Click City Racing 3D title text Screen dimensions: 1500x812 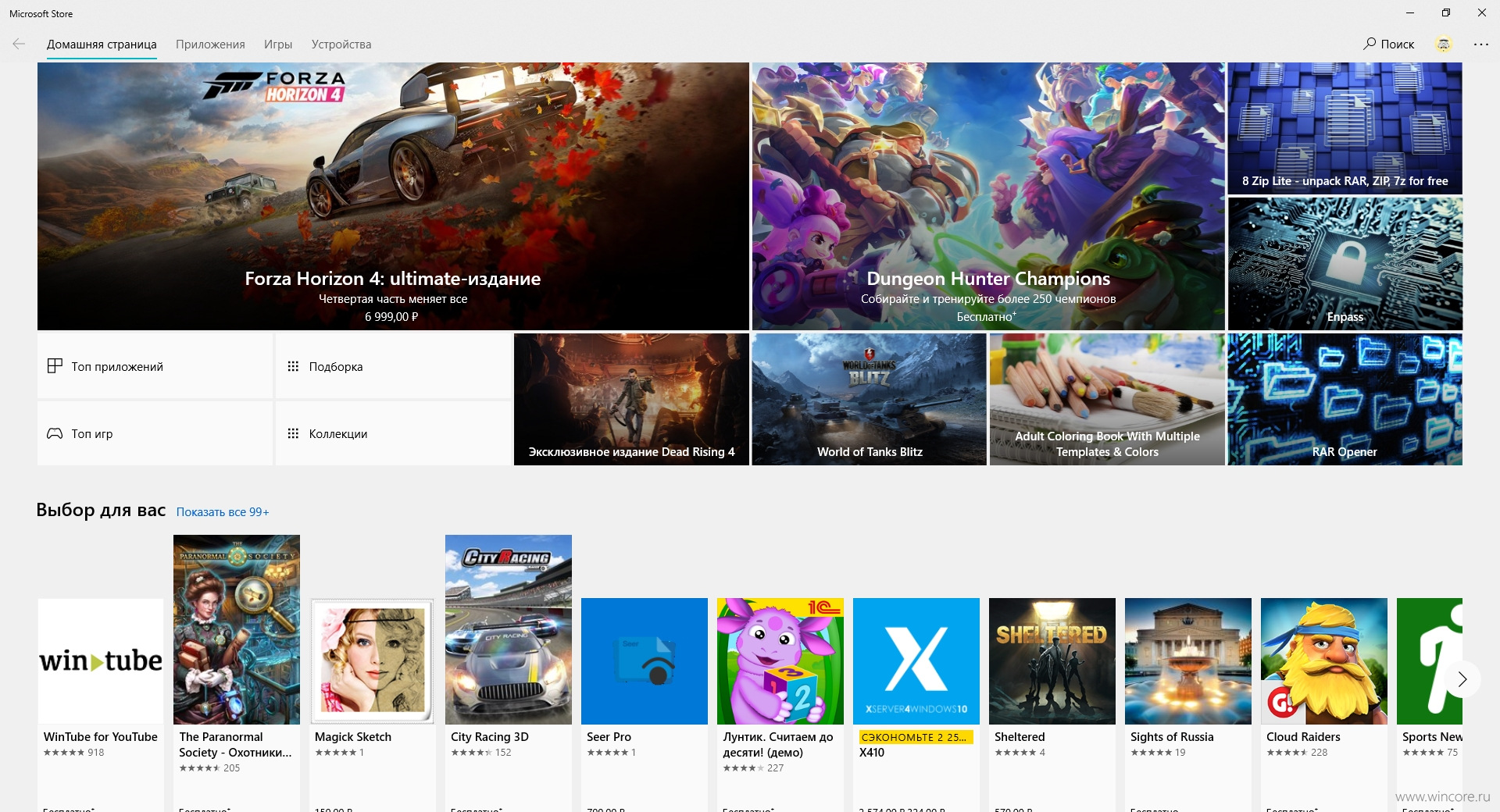point(490,737)
